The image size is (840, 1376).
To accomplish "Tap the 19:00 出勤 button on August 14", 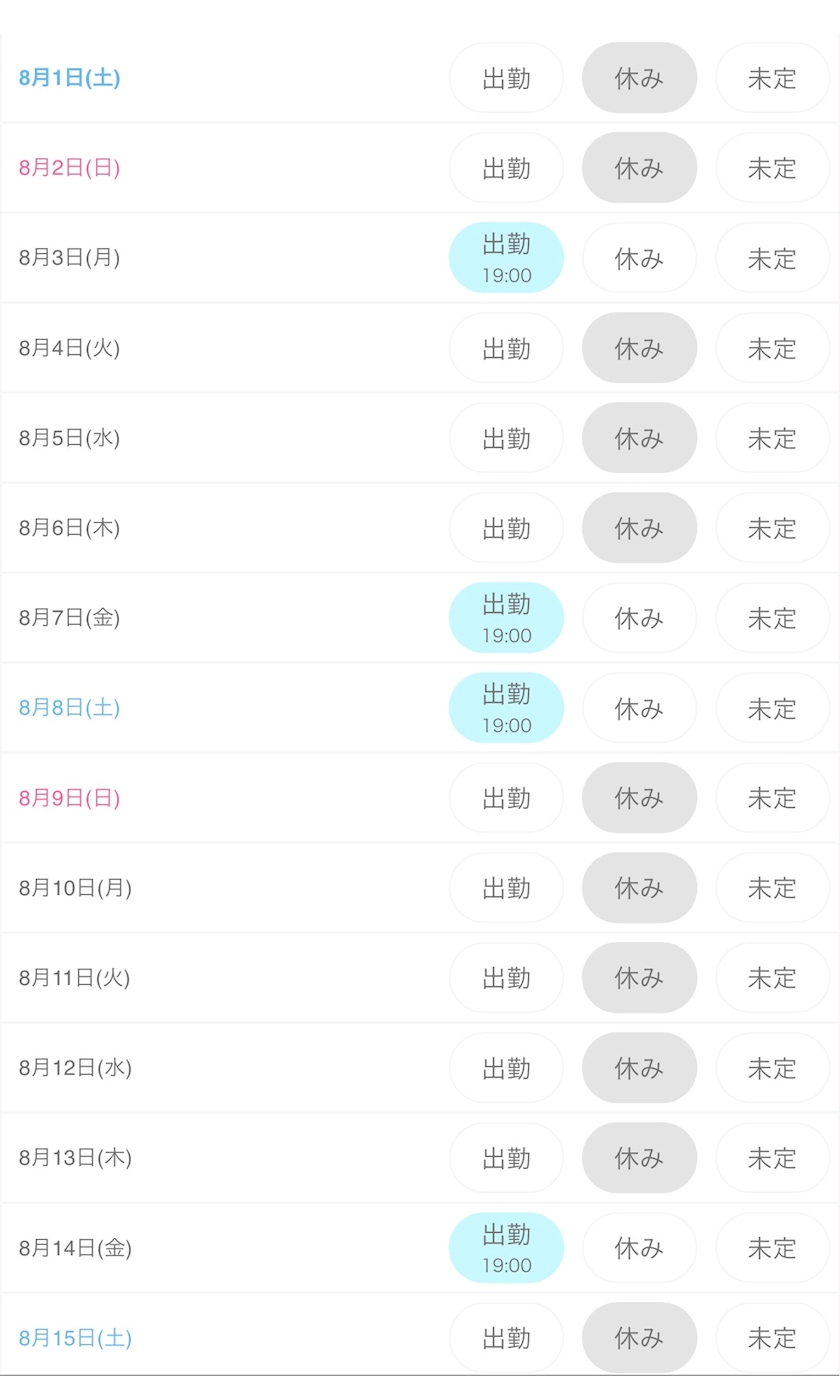I will tap(506, 1248).
